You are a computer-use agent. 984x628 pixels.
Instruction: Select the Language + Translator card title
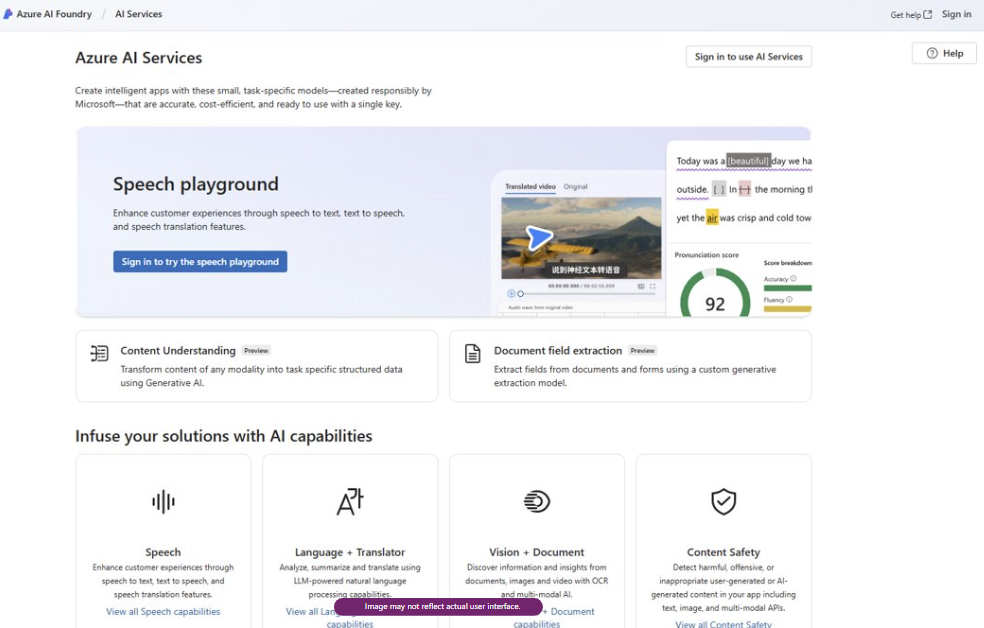pyautogui.click(x=350, y=552)
